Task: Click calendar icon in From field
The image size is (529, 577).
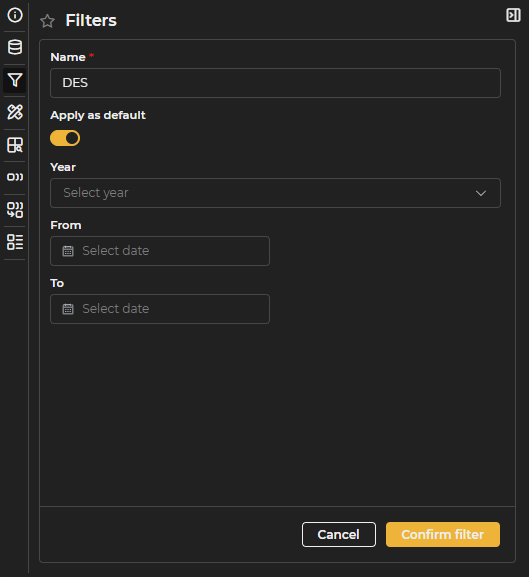Action: (68, 251)
